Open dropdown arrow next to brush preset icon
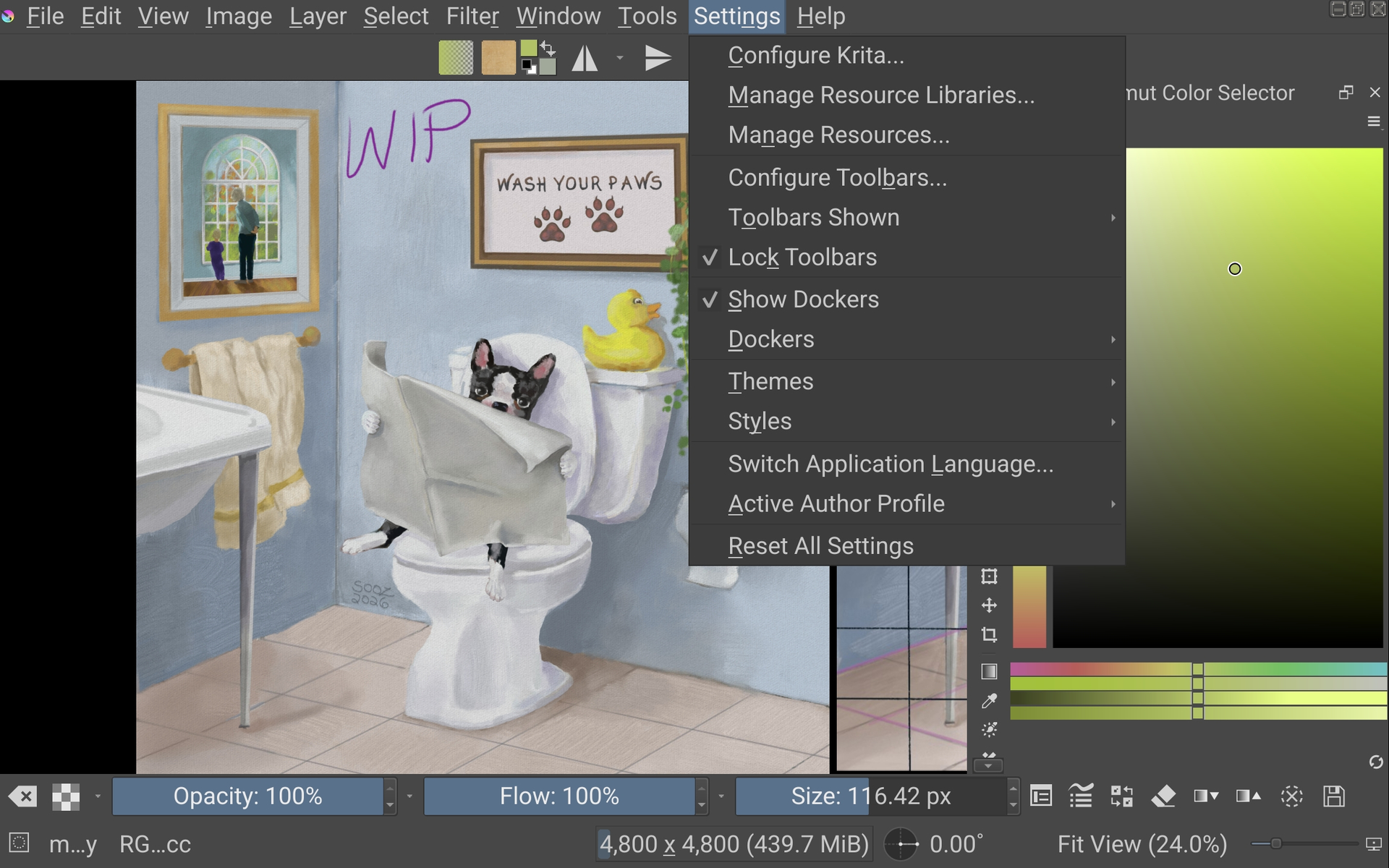 coord(98,796)
